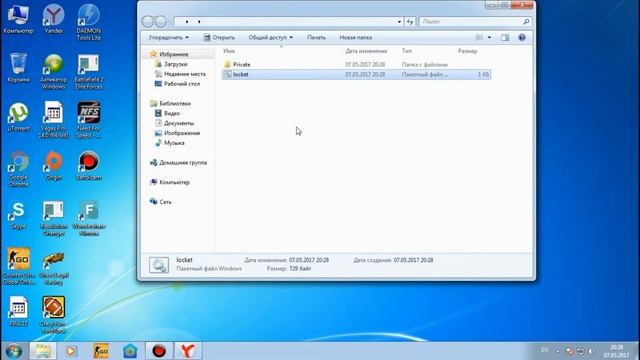
Task: Open the Упорядочить dropdown menu
Action: pos(169,38)
